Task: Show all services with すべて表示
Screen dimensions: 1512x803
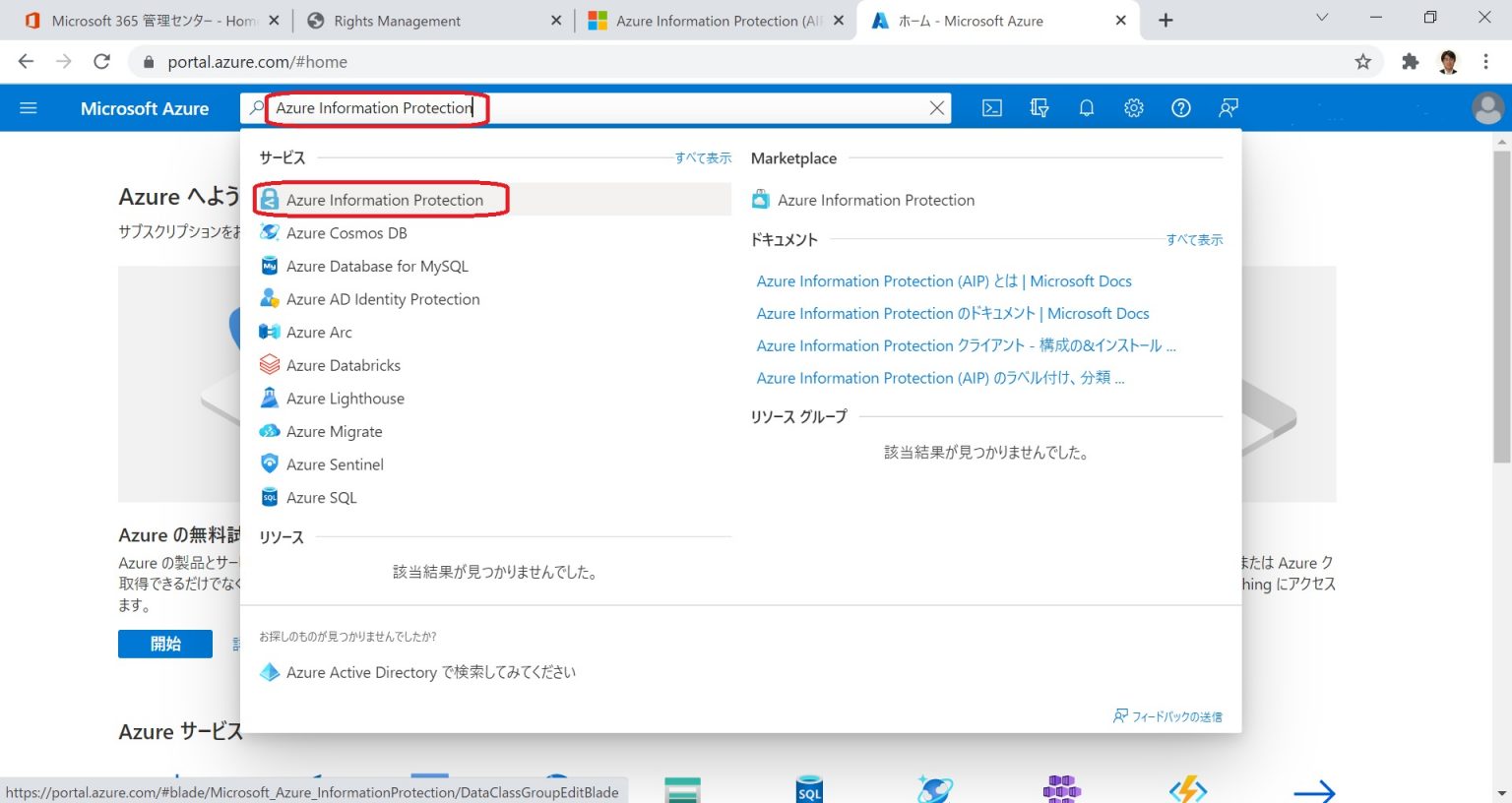Action: click(703, 157)
